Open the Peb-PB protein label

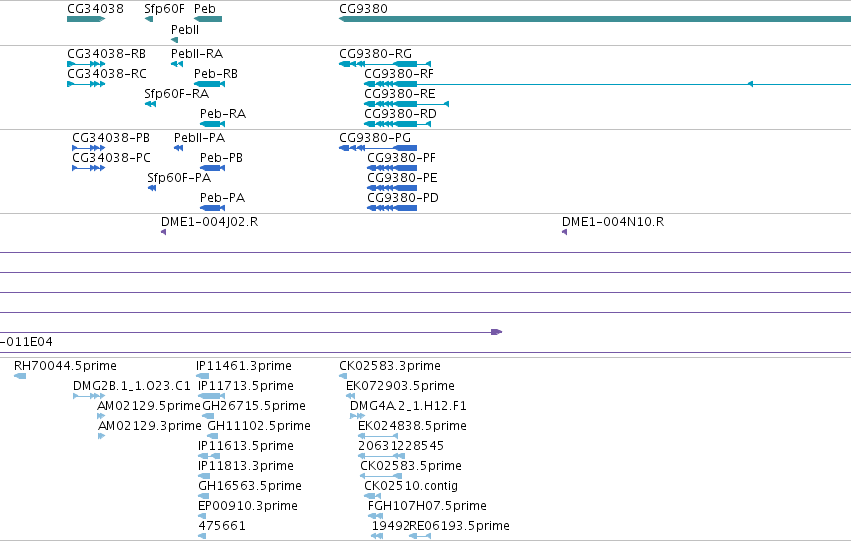(x=221, y=158)
